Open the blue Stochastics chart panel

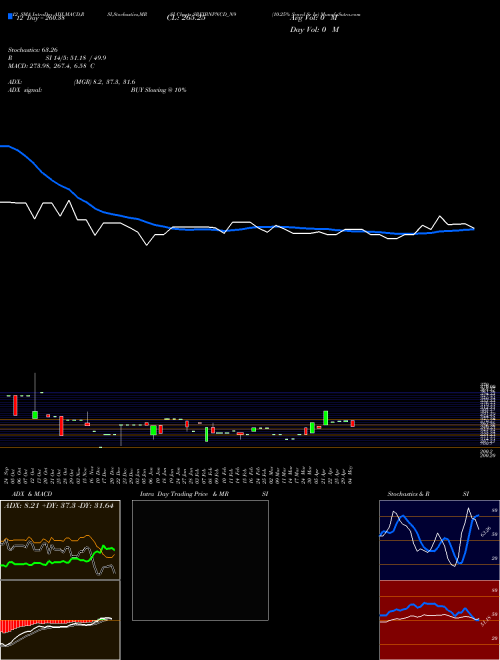tap(439, 540)
